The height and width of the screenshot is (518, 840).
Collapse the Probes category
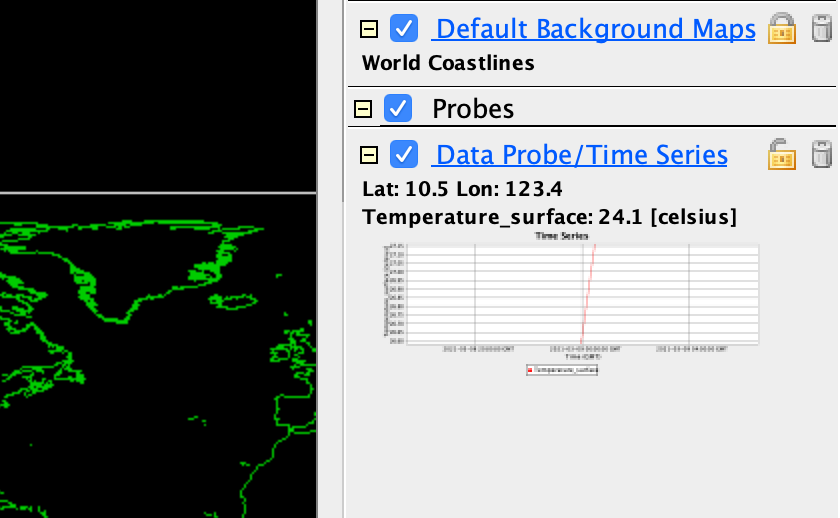(x=363, y=108)
